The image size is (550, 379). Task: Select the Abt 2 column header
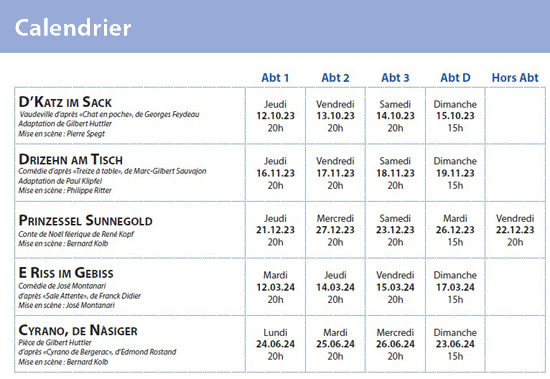click(335, 78)
